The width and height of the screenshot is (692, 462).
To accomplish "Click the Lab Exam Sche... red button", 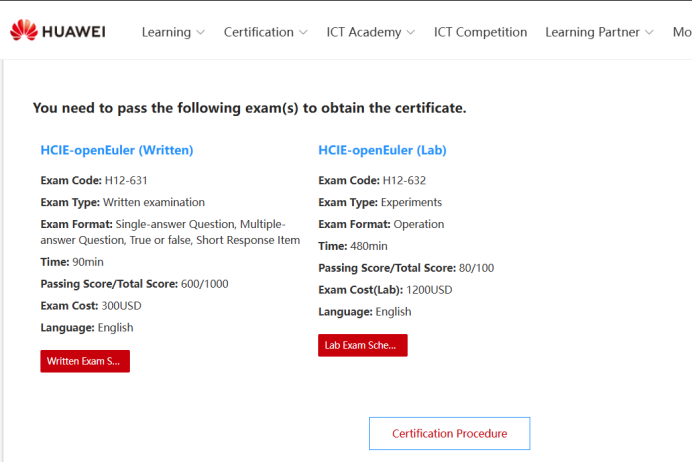I will (363, 345).
